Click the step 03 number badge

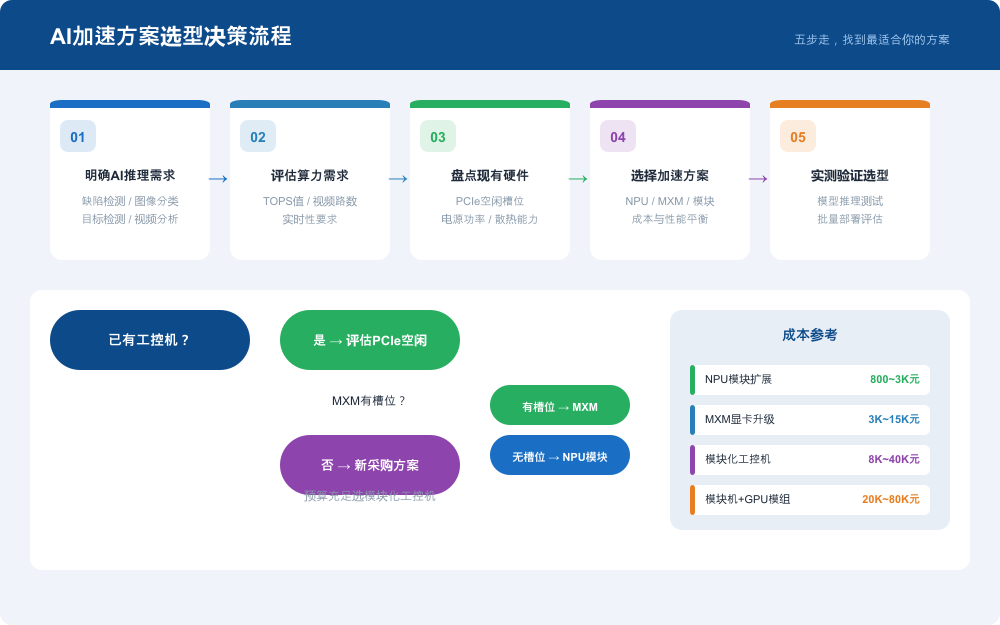point(437,136)
